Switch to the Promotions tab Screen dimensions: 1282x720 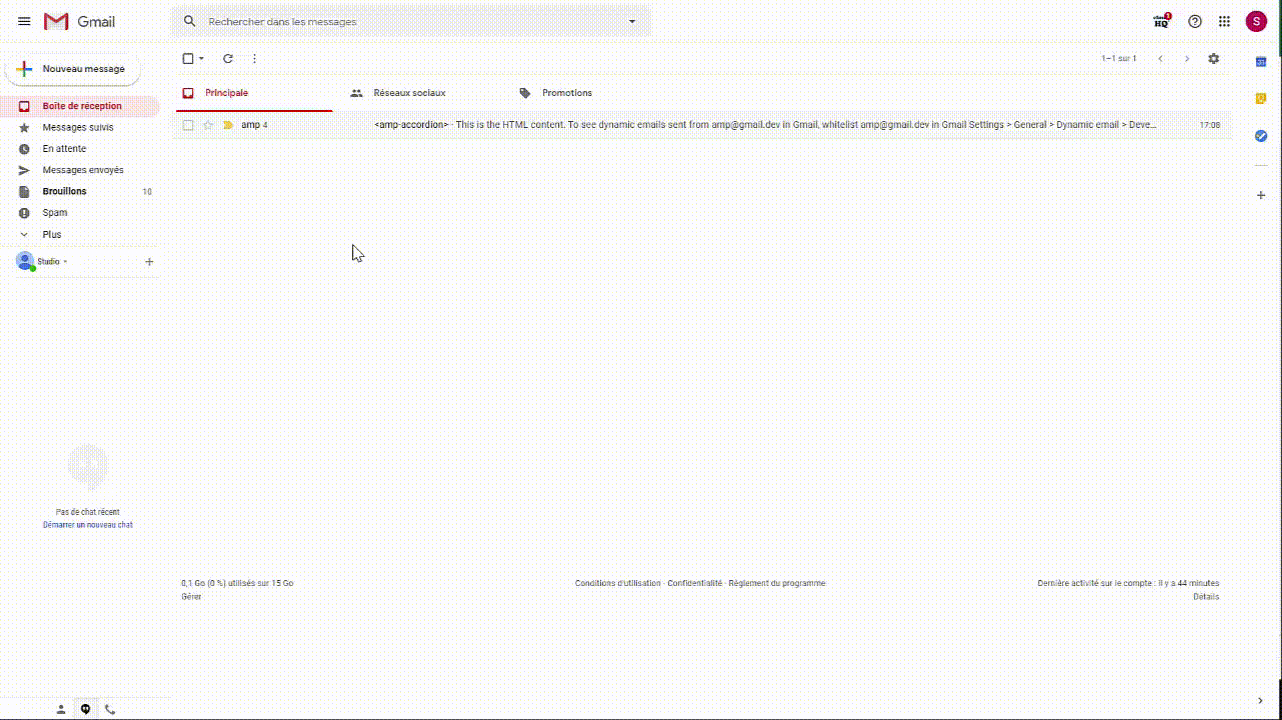[x=566, y=93]
